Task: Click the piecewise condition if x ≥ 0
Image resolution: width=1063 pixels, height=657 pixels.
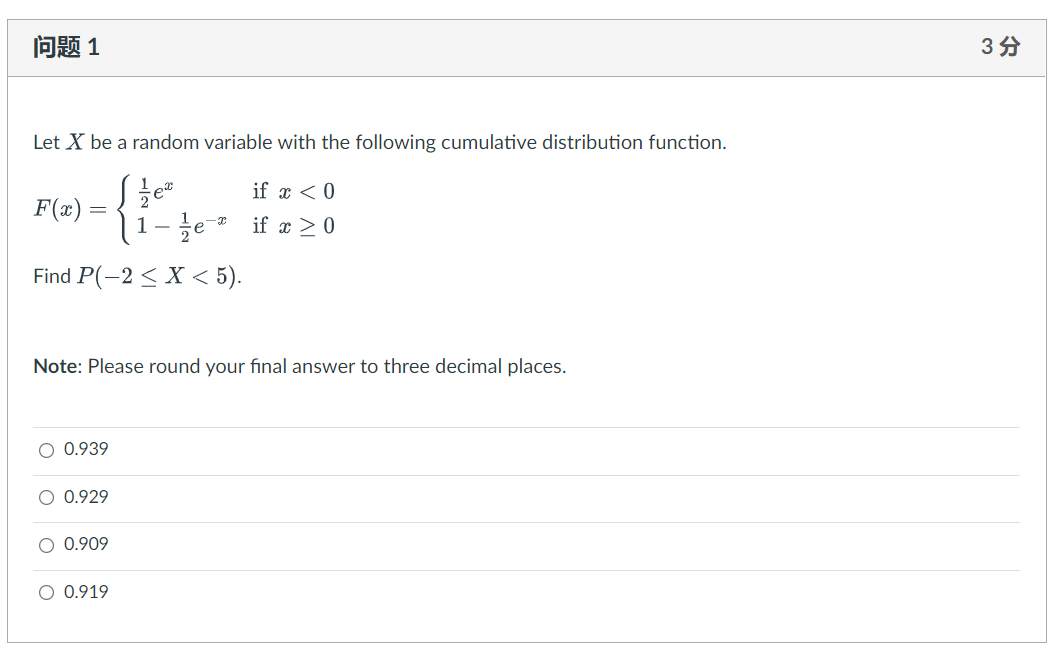Action: [293, 226]
